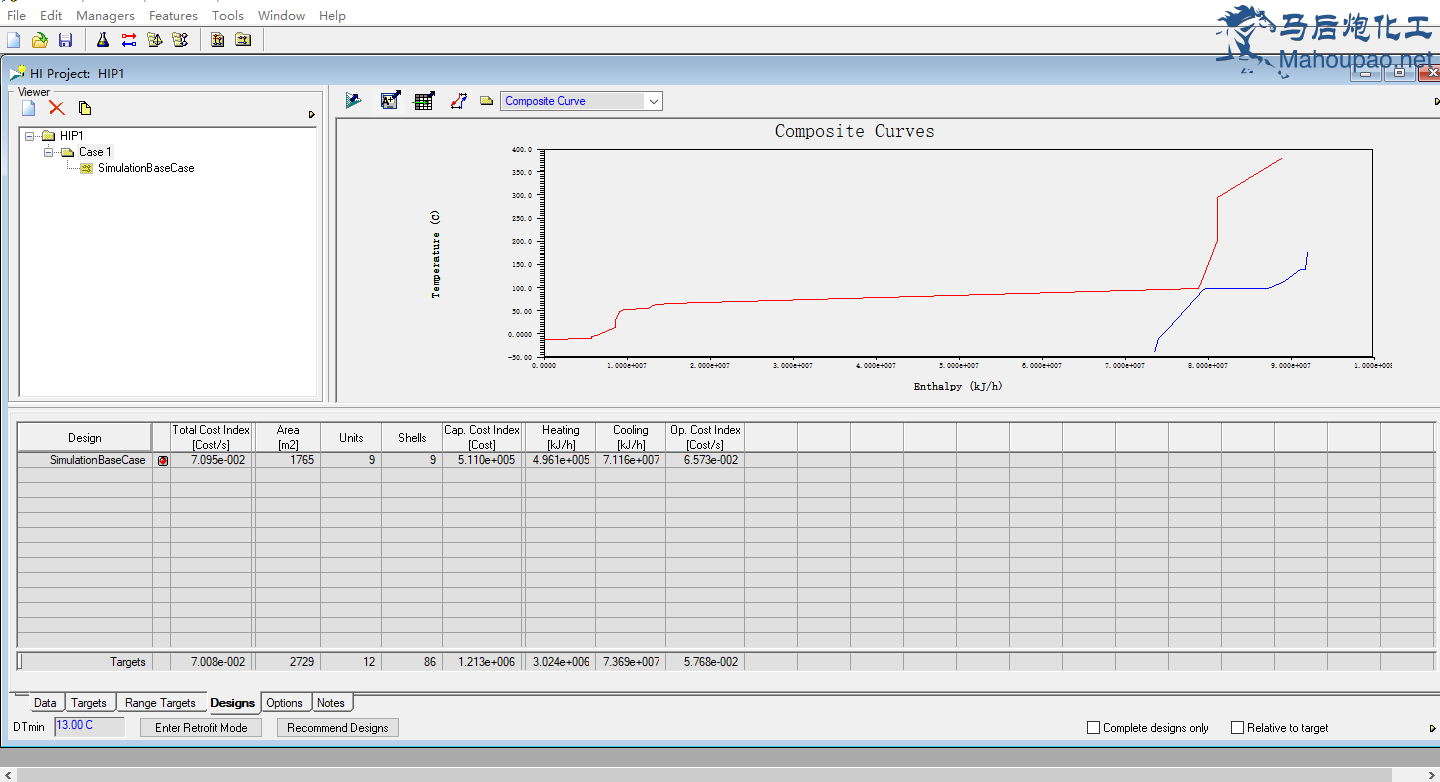The width and height of the screenshot is (1440, 782).
Task: Click the utility database icon after the separator
Action: [x=217, y=40]
